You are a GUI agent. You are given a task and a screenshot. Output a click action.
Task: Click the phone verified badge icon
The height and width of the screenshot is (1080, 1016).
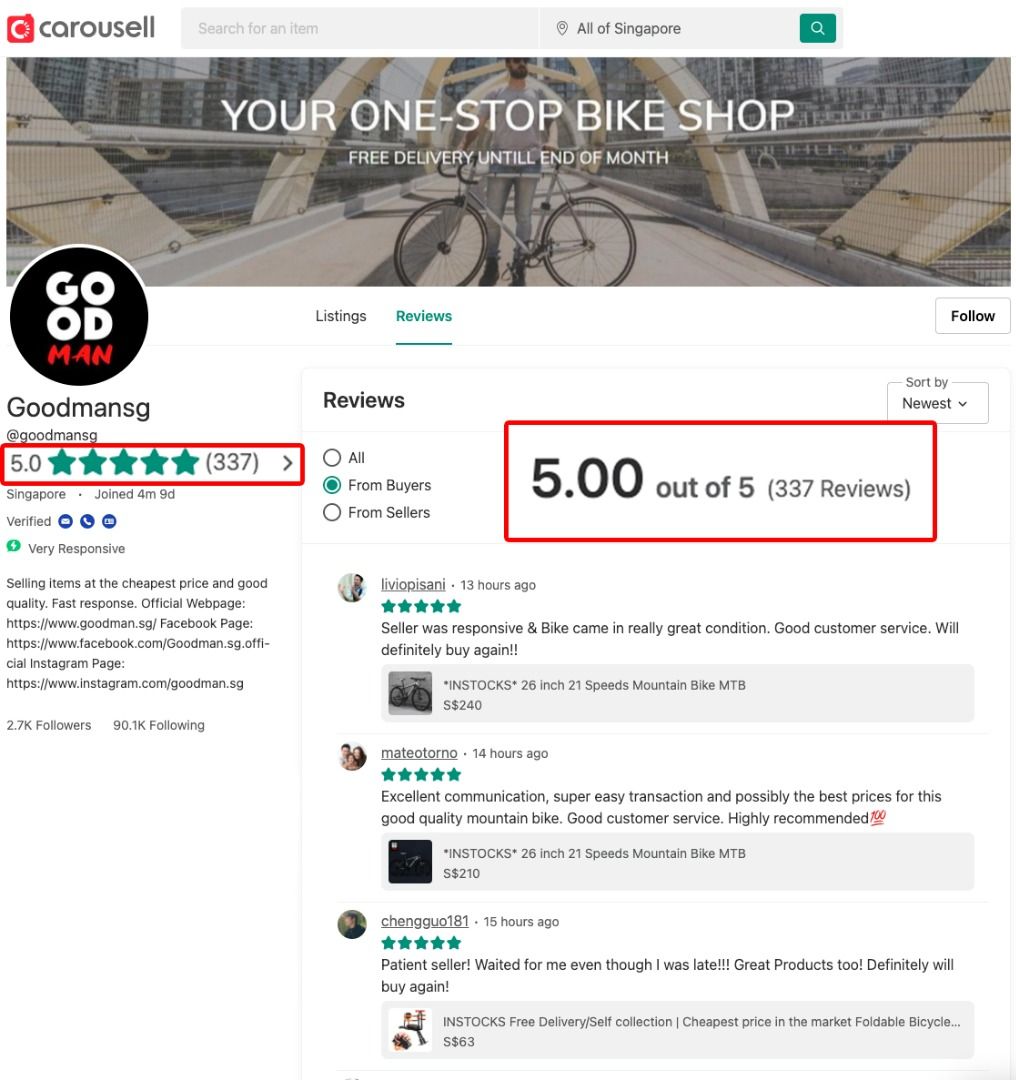coord(87,521)
